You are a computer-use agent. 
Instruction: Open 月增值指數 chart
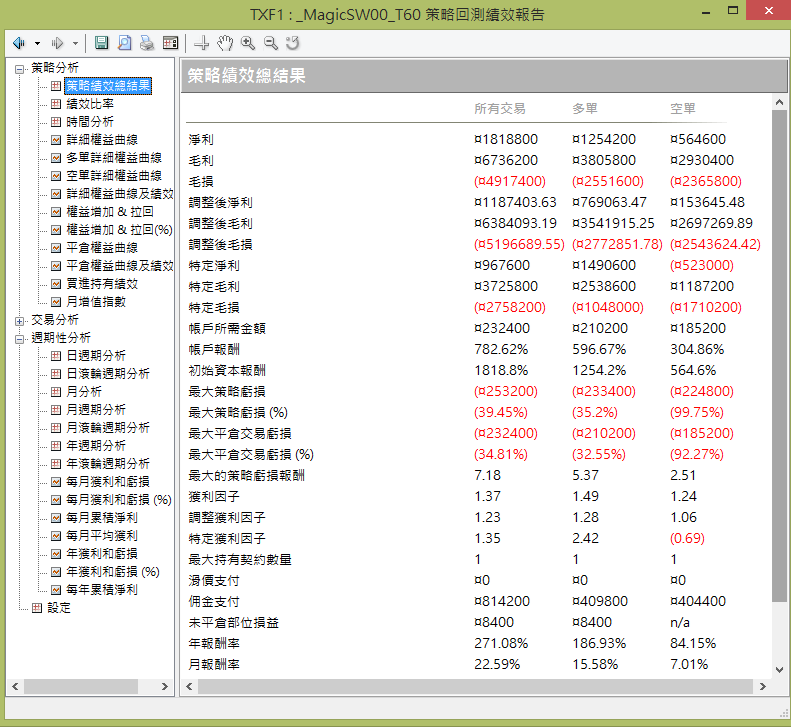[x=96, y=302]
